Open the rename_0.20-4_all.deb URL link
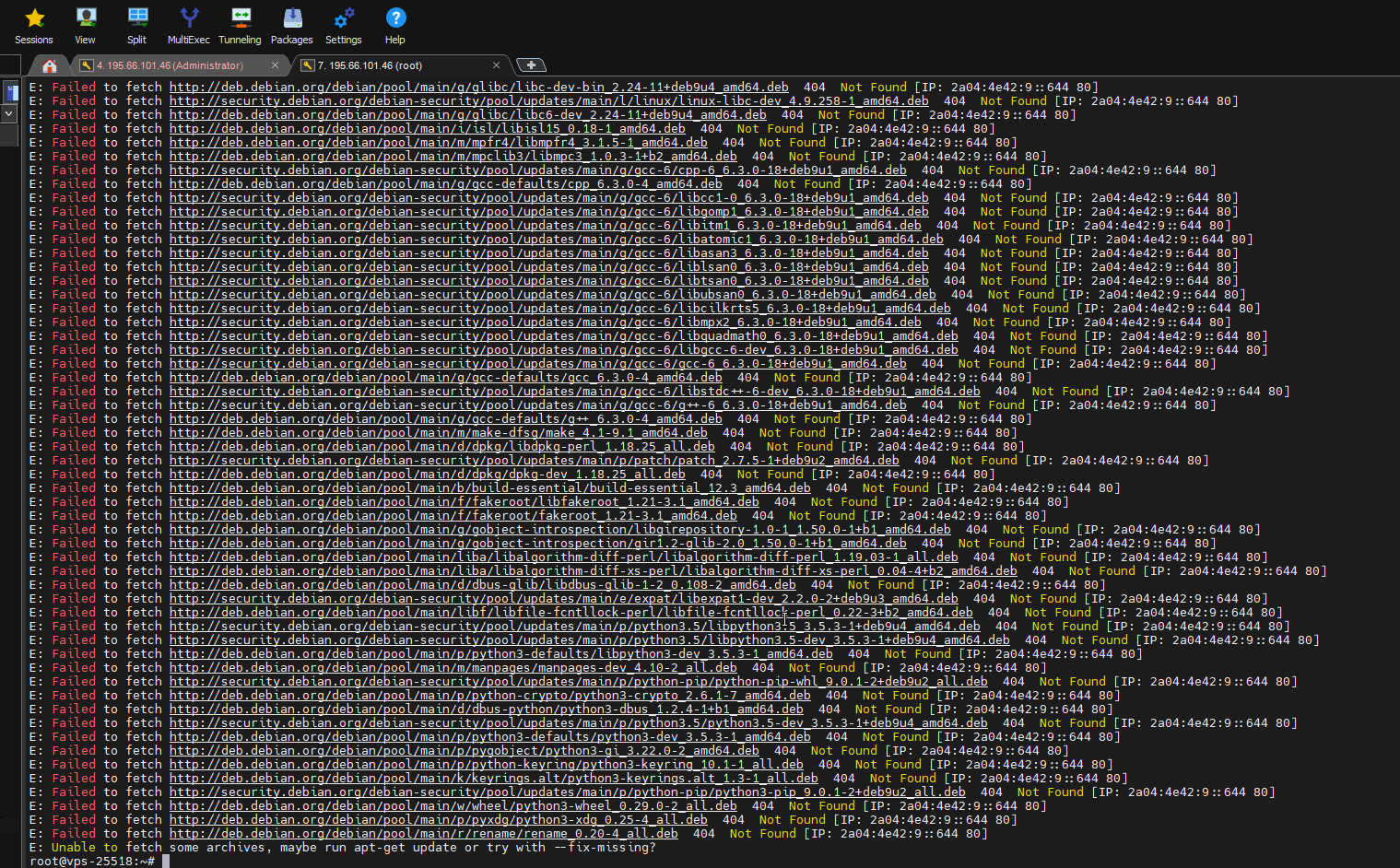The height and width of the screenshot is (868, 1400). tap(423, 834)
